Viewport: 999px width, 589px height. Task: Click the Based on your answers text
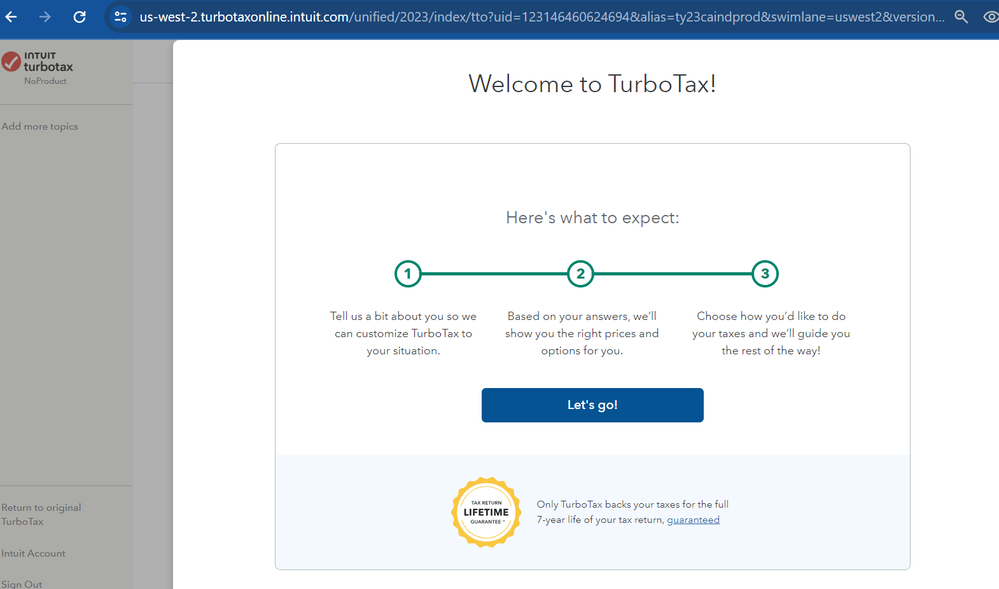coord(582,333)
